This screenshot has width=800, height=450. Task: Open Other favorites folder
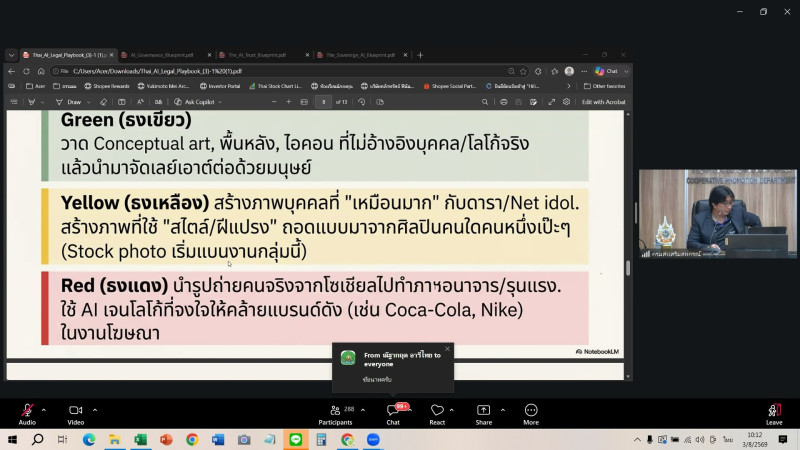click(x=605, y=86)
